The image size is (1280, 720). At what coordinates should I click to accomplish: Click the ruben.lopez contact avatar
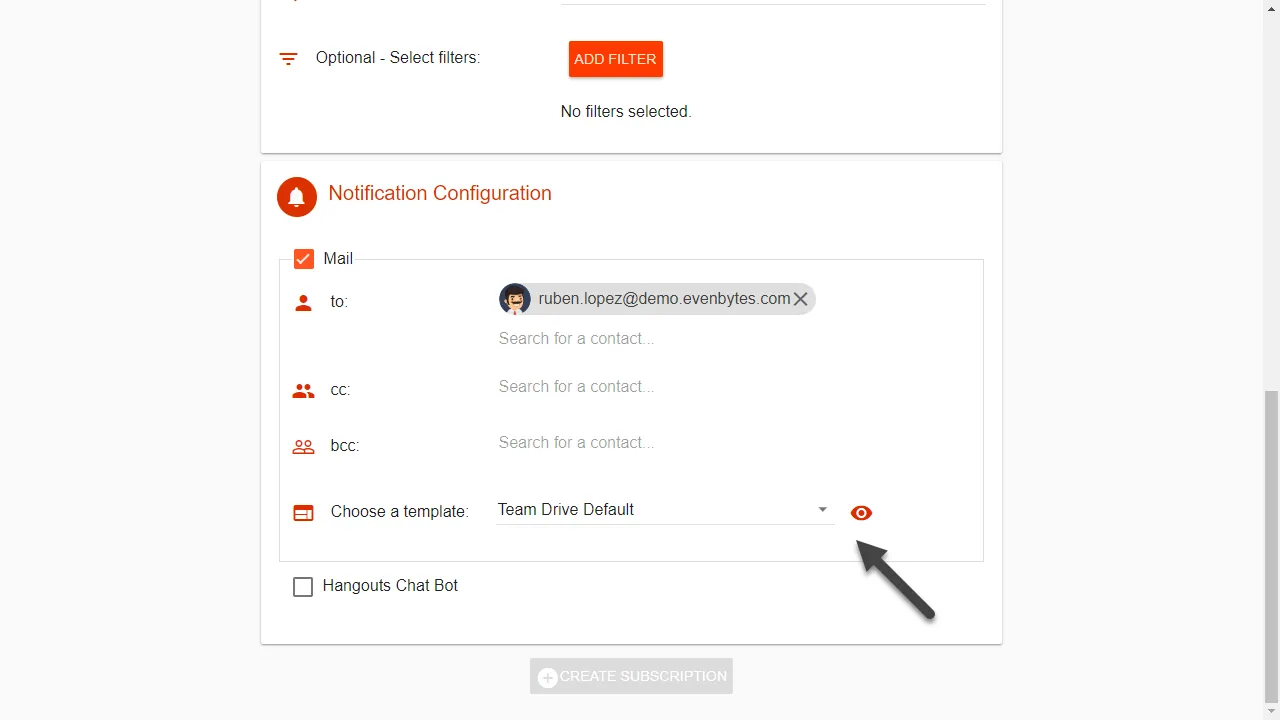[x=515, y=299]
